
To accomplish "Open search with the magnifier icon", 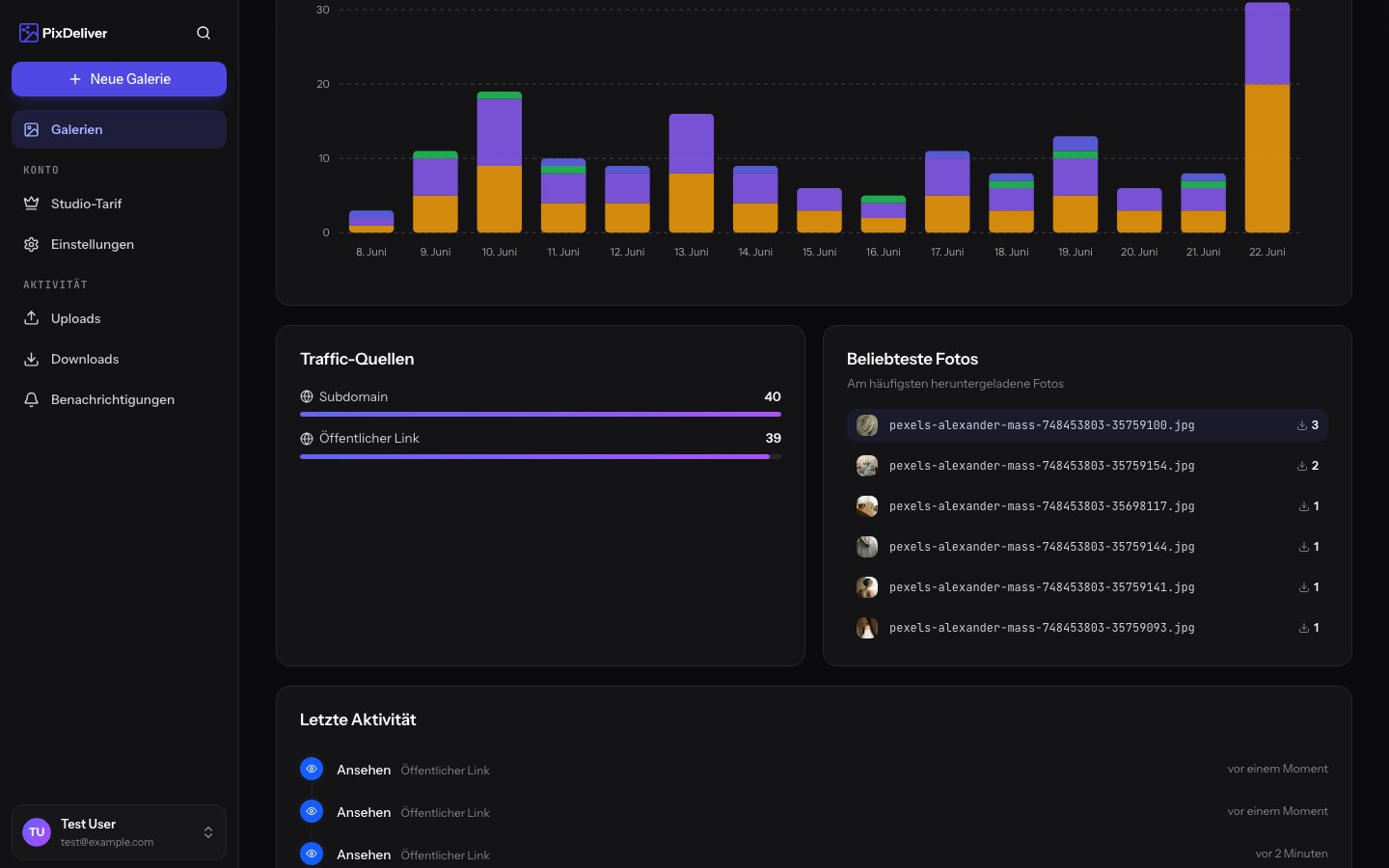I will [204, 33].
